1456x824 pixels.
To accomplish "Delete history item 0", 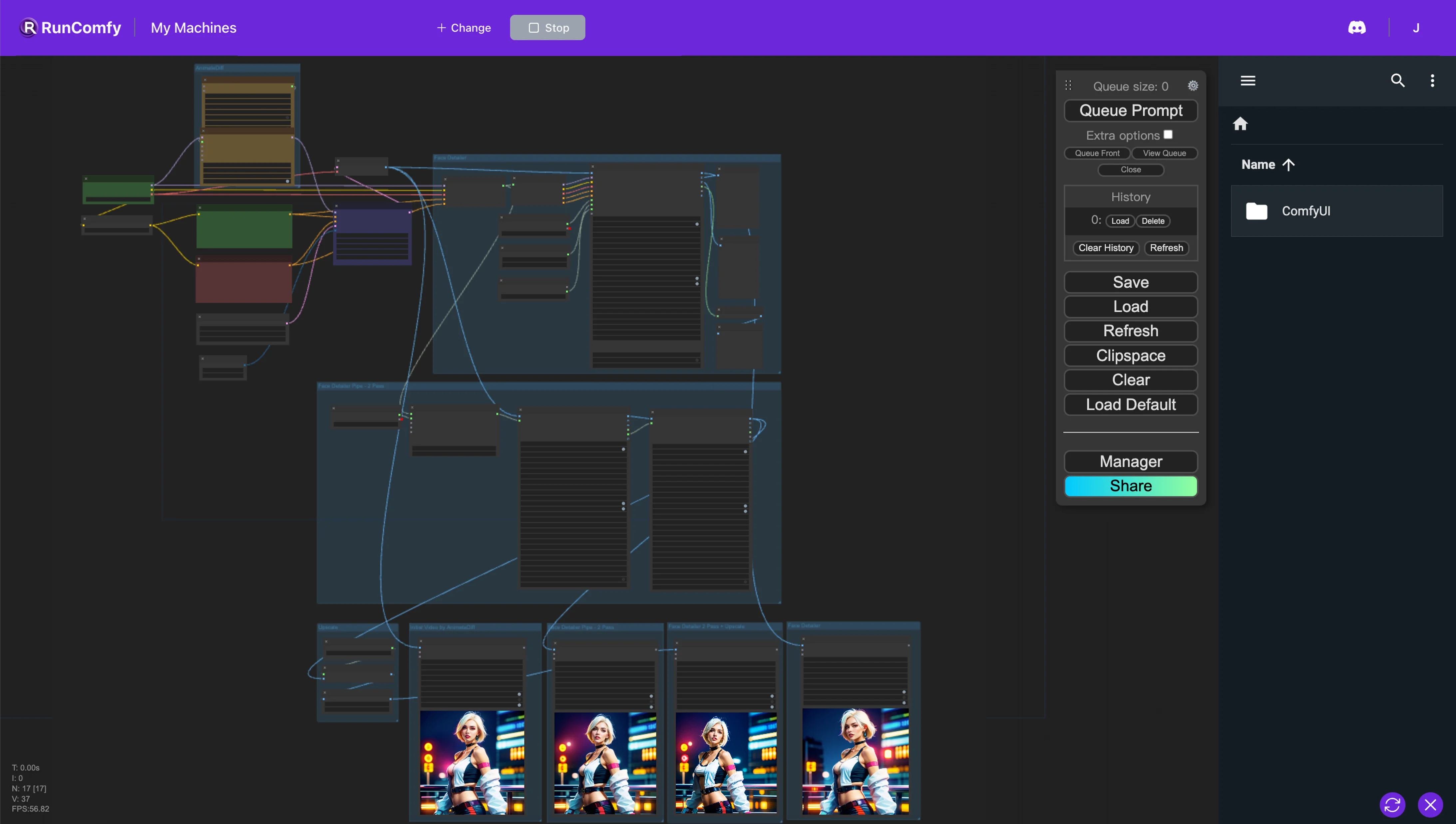I will (1153, 221).
